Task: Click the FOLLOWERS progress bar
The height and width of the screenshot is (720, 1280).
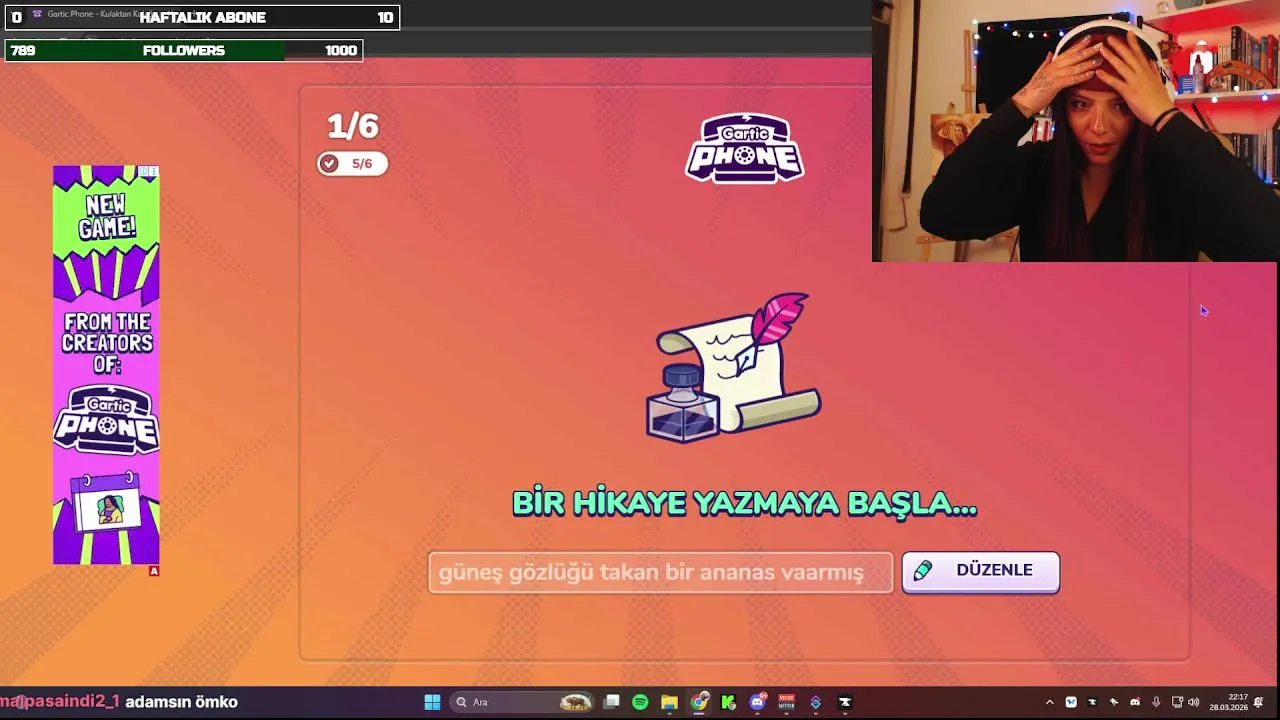Action: [x=184, y=50]
